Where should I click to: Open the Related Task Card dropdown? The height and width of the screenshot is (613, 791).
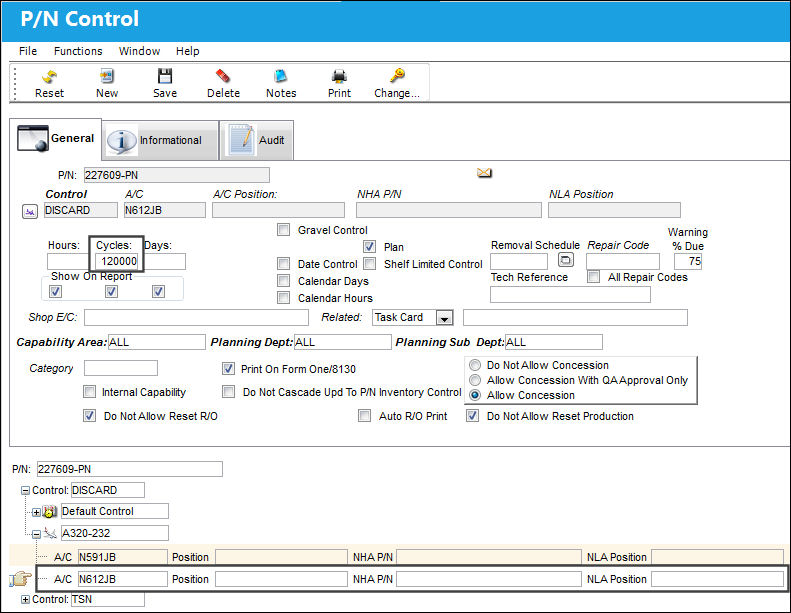444,318
